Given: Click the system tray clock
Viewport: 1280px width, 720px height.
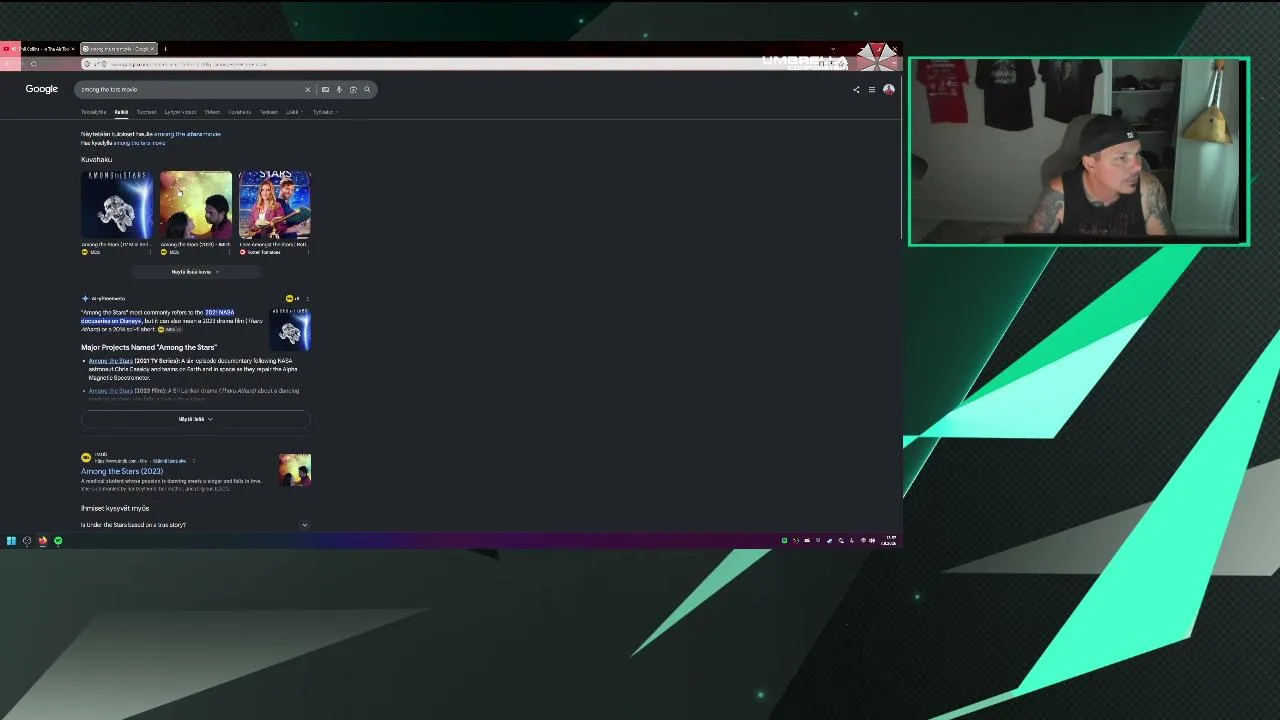Looking at the screenshot, I should 888,541.
